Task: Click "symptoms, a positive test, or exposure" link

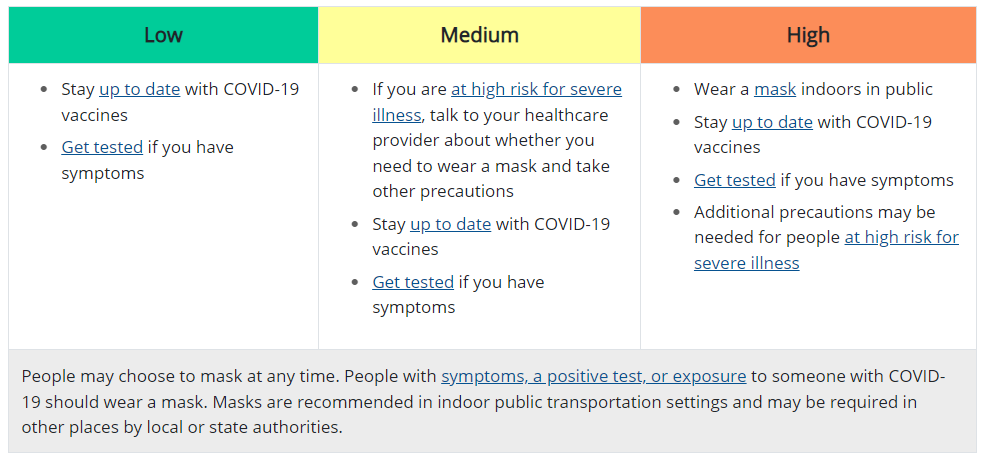Action: [x=593, y=376]
